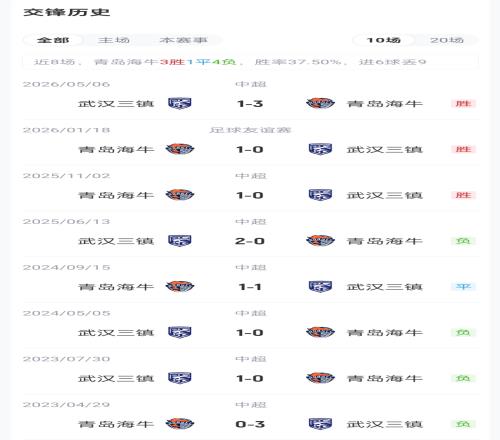Click Wuhan Three Towns logo in 2023/04/29 match
The image size is (500, 440).
tap(320, 424)
